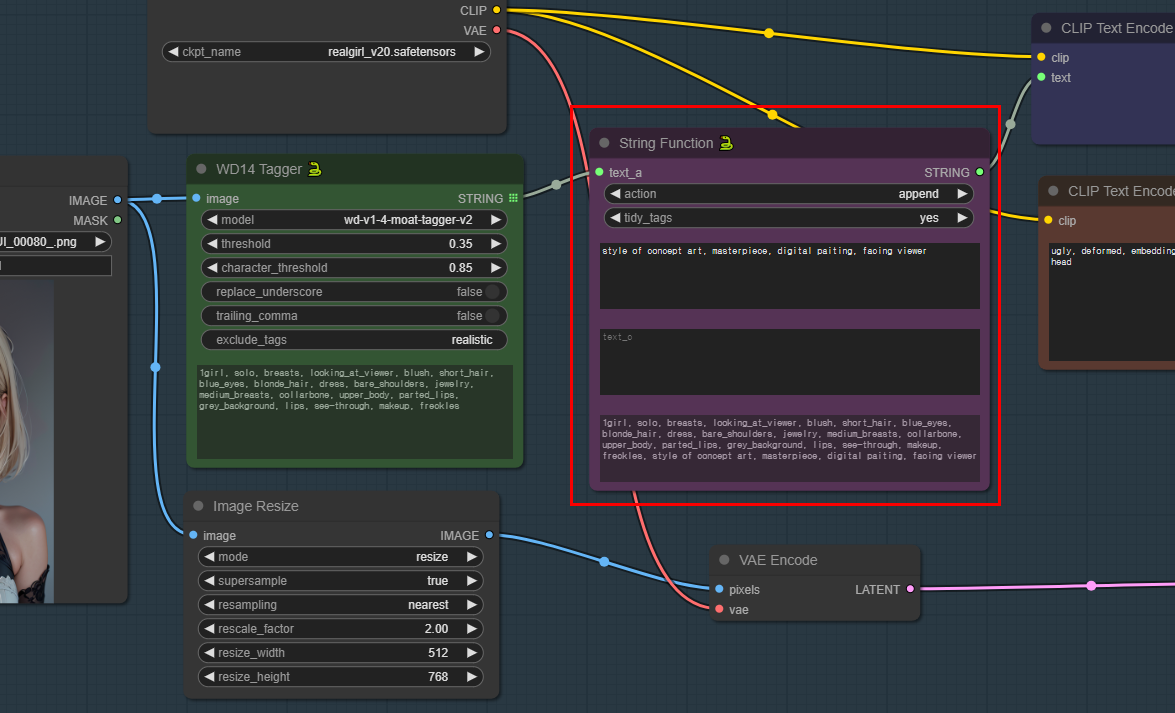The image size is (1175, 713).
Task: Select previous checkpoint with ckpt_name left arrow
Action: (173, 52)
